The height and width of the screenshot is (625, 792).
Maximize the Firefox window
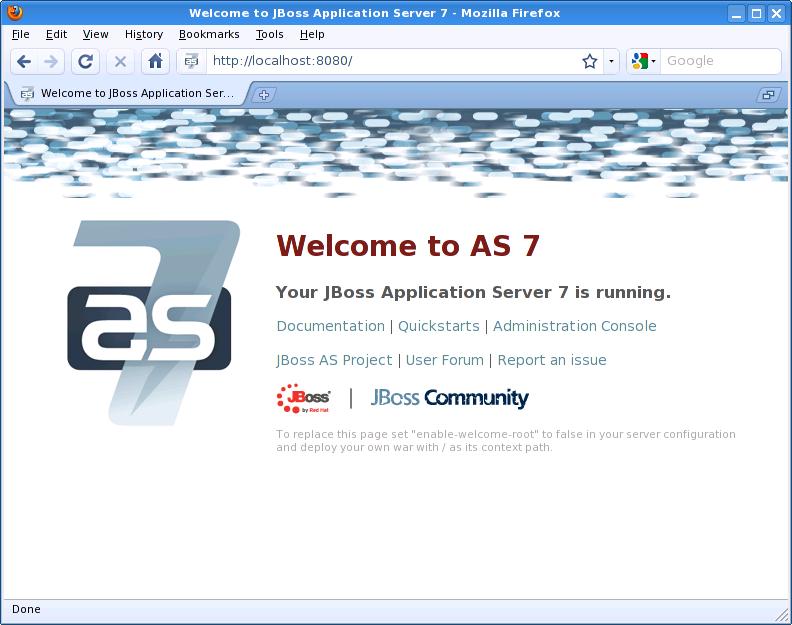pyautogui.click(x=756, y=13)
